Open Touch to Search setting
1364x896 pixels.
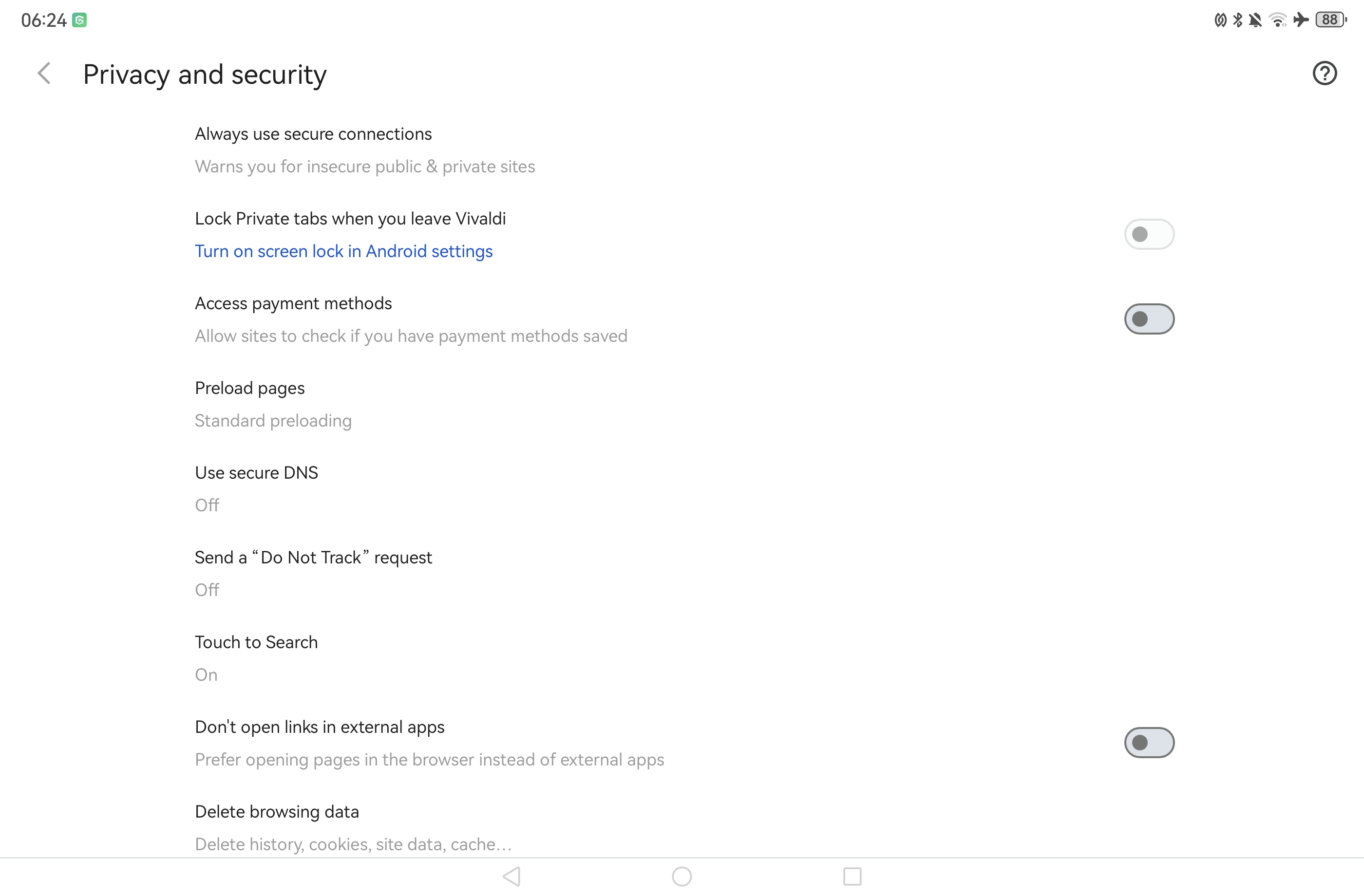pos(682,658)
